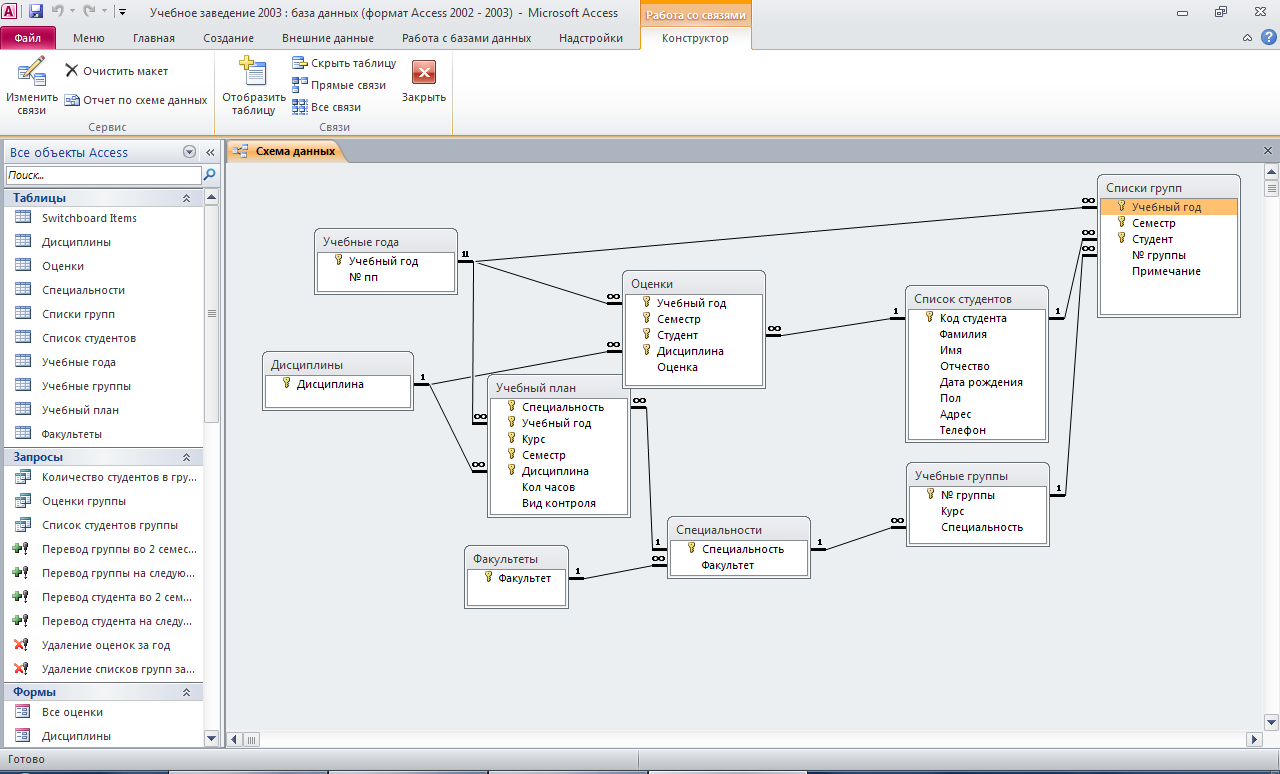Screen dimensions: 1280x774
Task: Switch to the Создание tab
Action: click(228, 38)
